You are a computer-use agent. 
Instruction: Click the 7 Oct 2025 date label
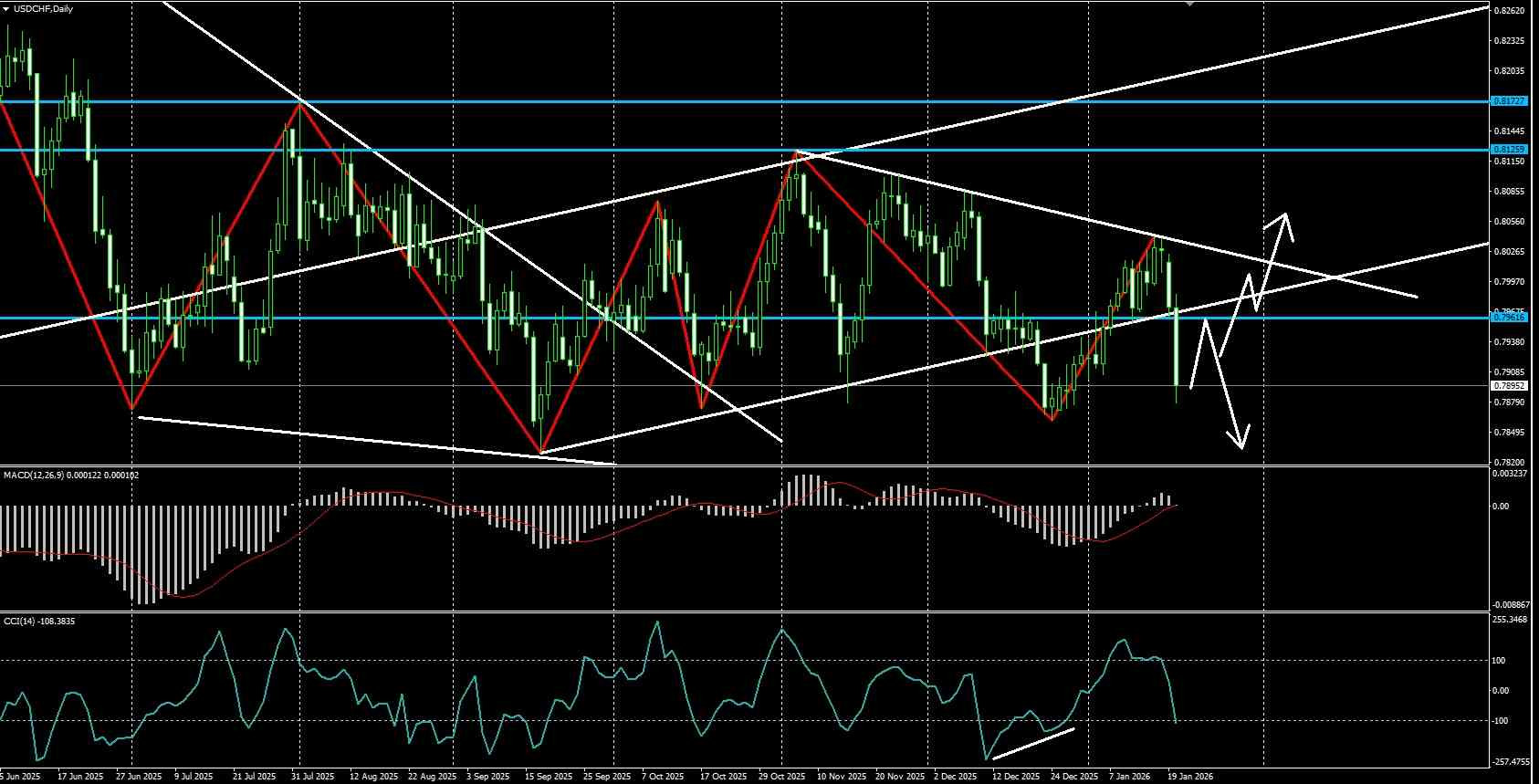click(x=662, y=777)
